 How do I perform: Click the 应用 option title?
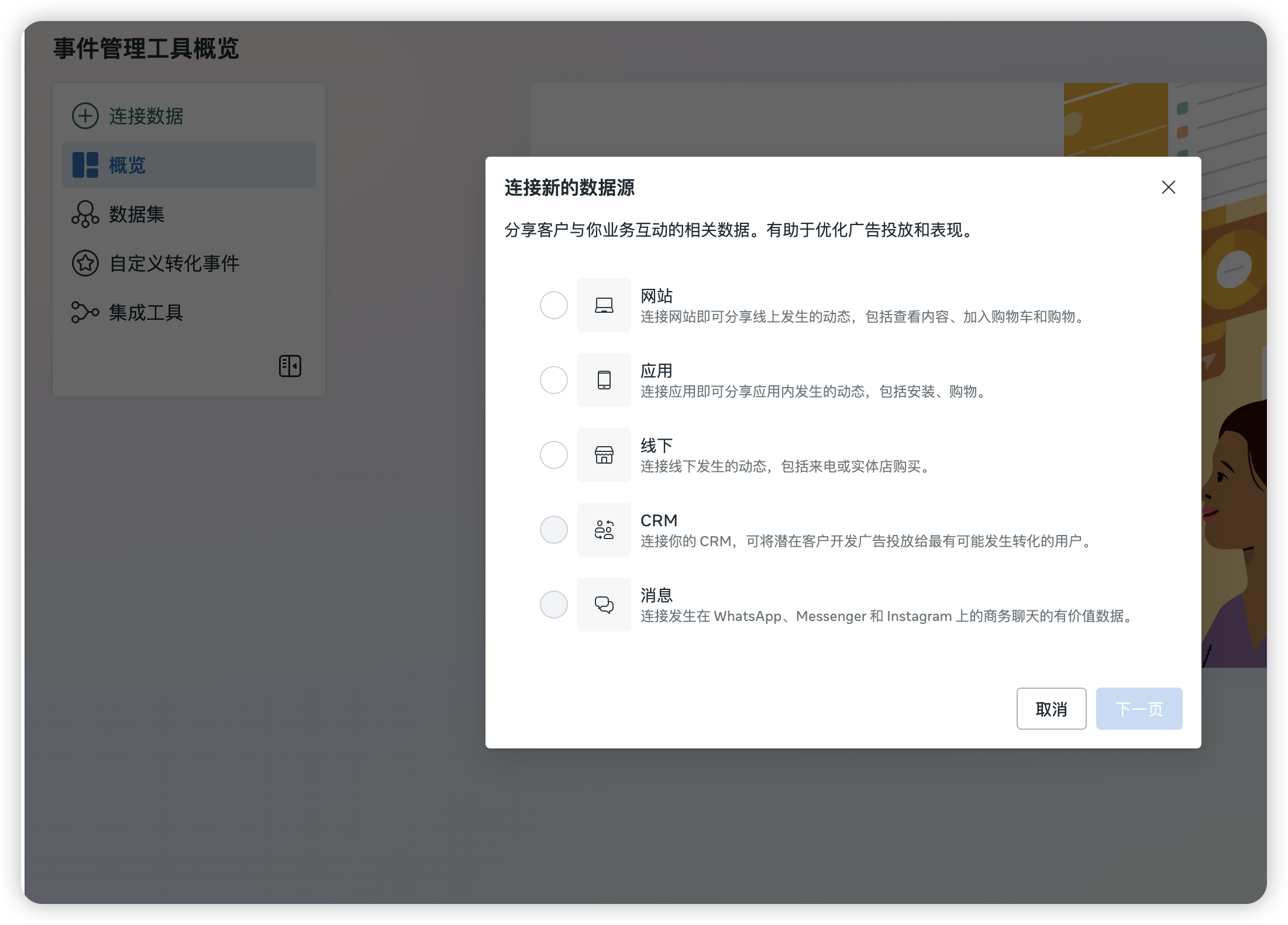(656, 371)
